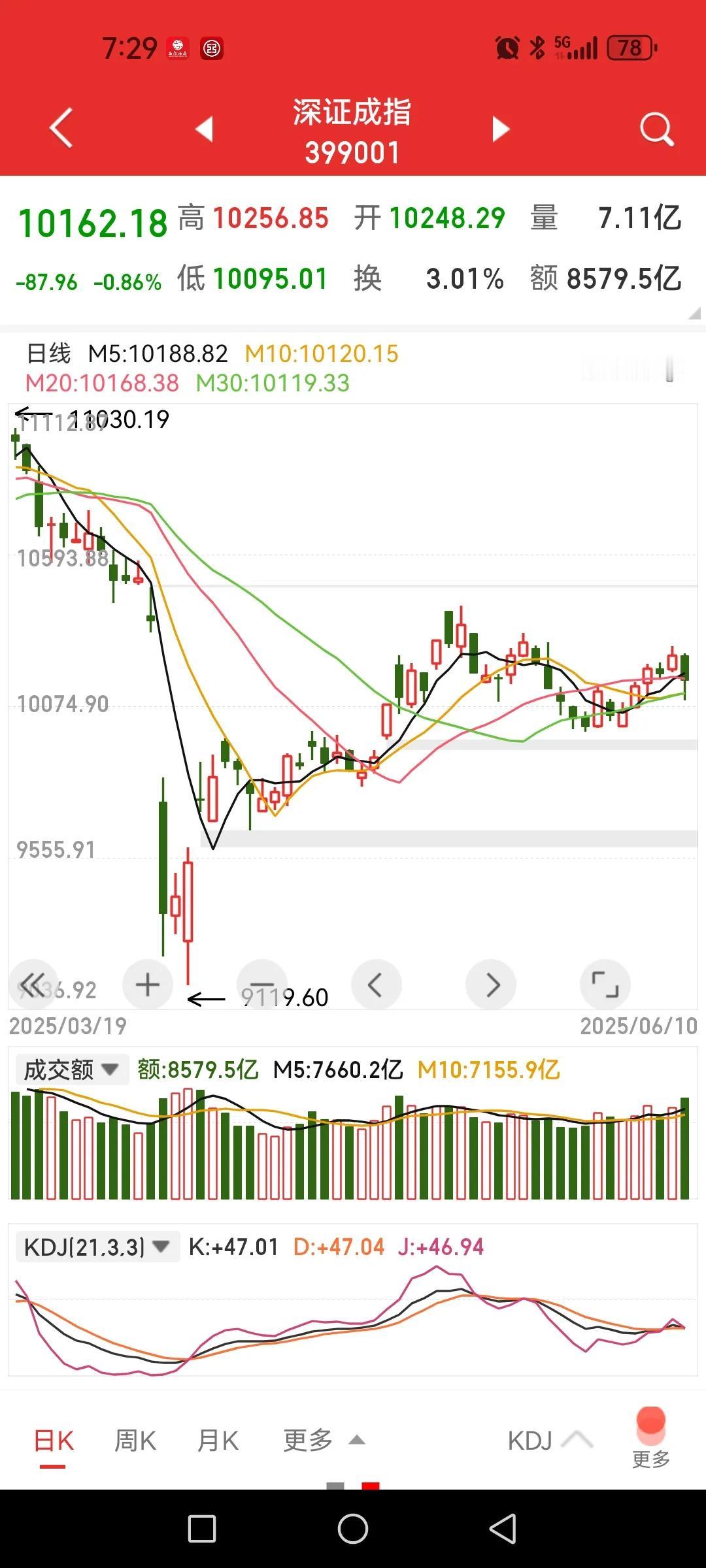Screen dimensions: 706x1568
Task: Tap the -87.96 point change
Action: [46, 282]
